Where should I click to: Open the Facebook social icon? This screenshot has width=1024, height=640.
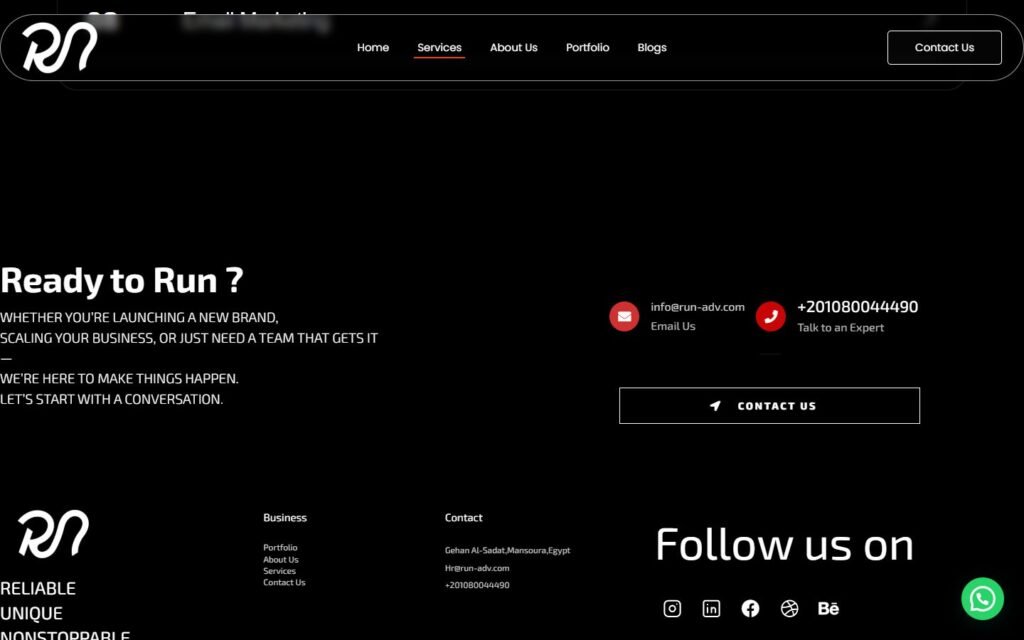750,609
